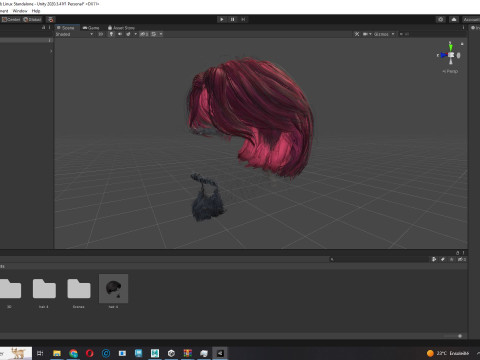Image resolution: width=480 pixels, height=360 pixels.
Task: Toggle the Global handle rotation button
Action: coord(32,19)
